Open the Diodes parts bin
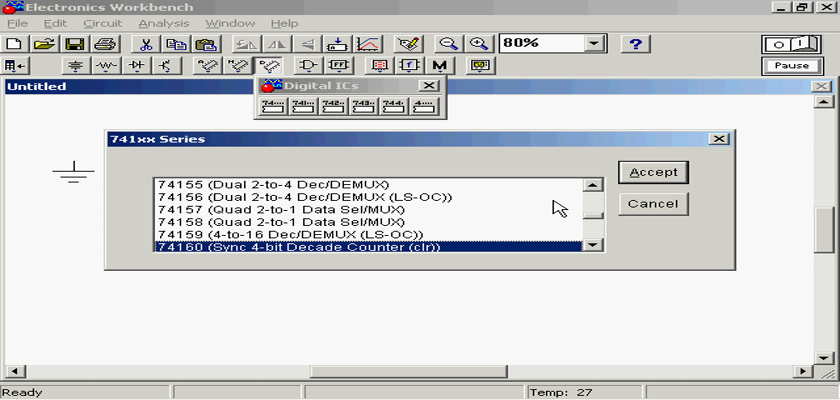The image size is (840, 400). [137, 66]
